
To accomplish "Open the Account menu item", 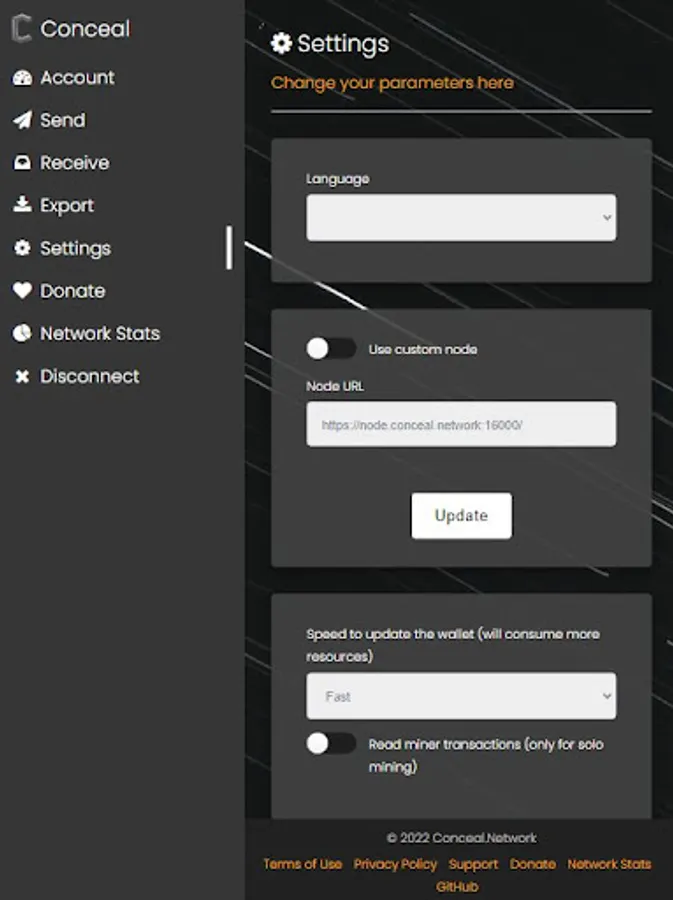I will tap(77, 77).
